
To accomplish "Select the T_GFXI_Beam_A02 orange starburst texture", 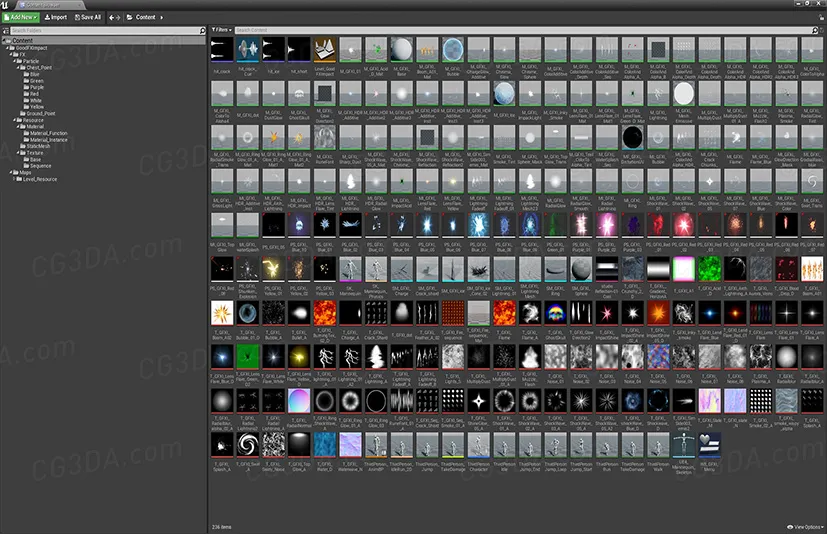I will [222, 313].
